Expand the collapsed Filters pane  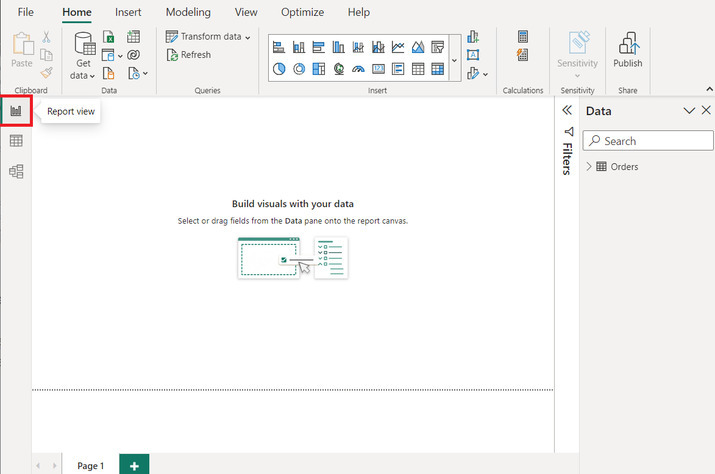pyautogui.click(x=567, y=111)
